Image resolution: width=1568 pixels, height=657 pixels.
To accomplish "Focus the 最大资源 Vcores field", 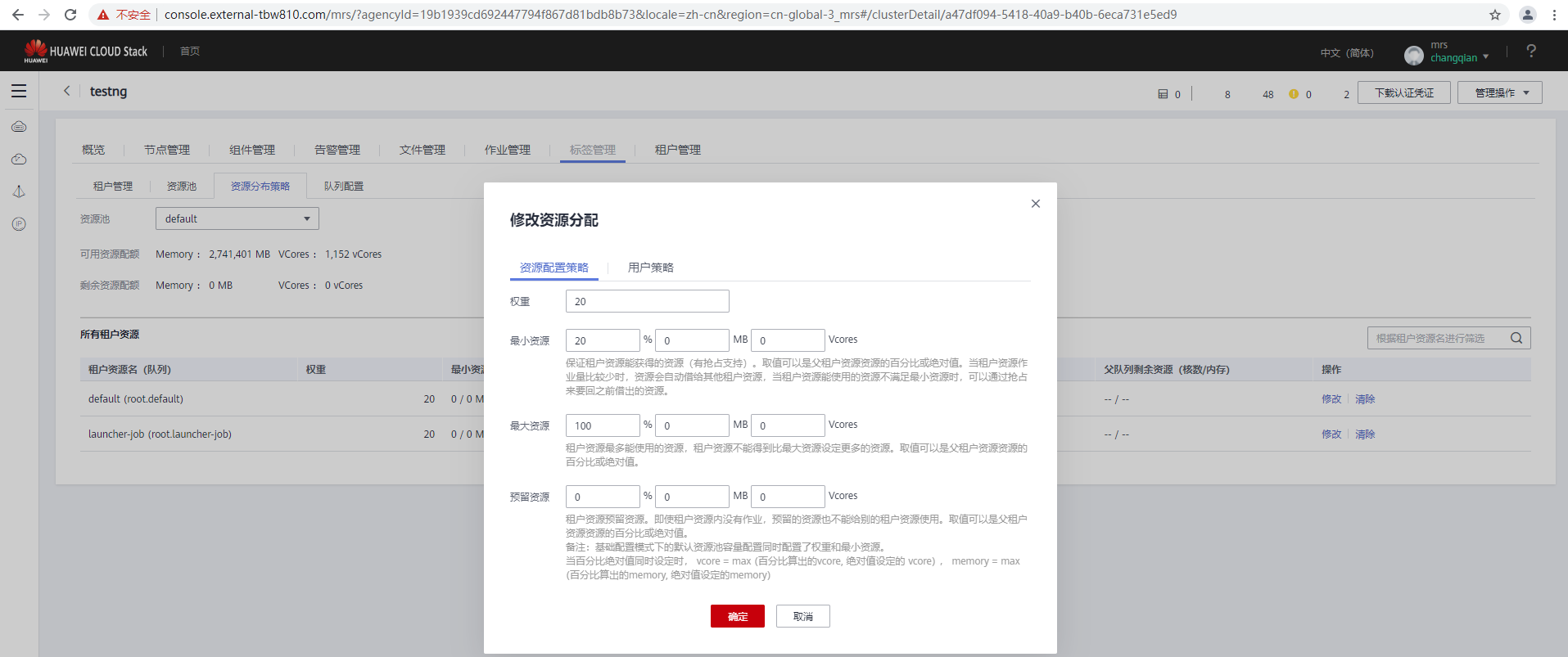I will tap(788, 425).
